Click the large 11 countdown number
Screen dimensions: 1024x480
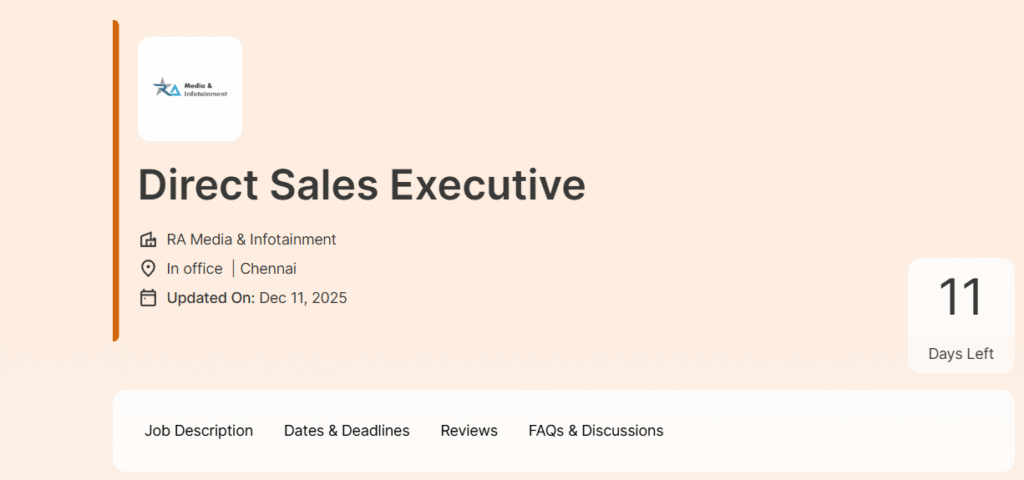tap(961, 298)
